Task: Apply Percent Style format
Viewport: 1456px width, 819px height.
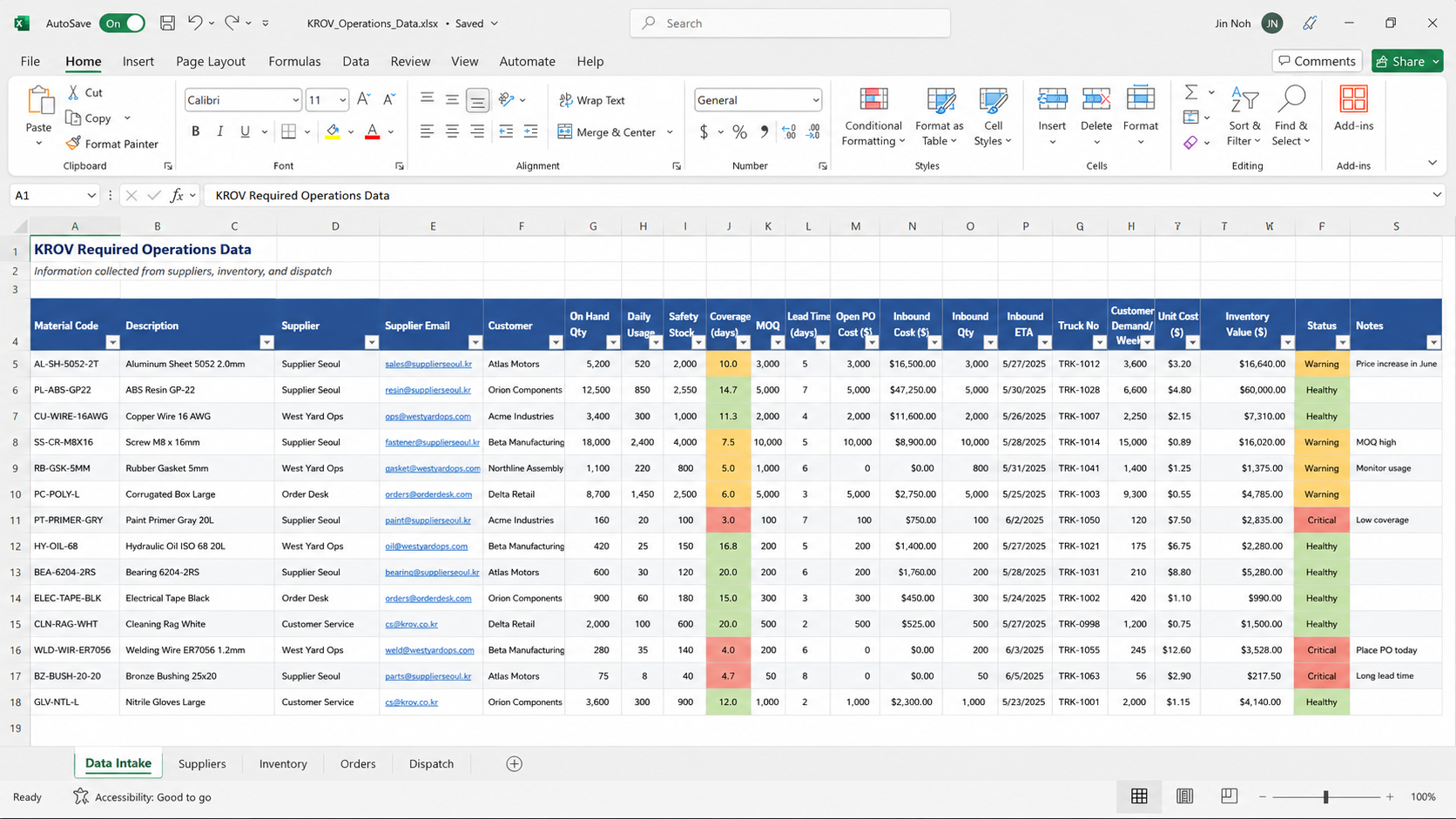Action: (739, 132)
